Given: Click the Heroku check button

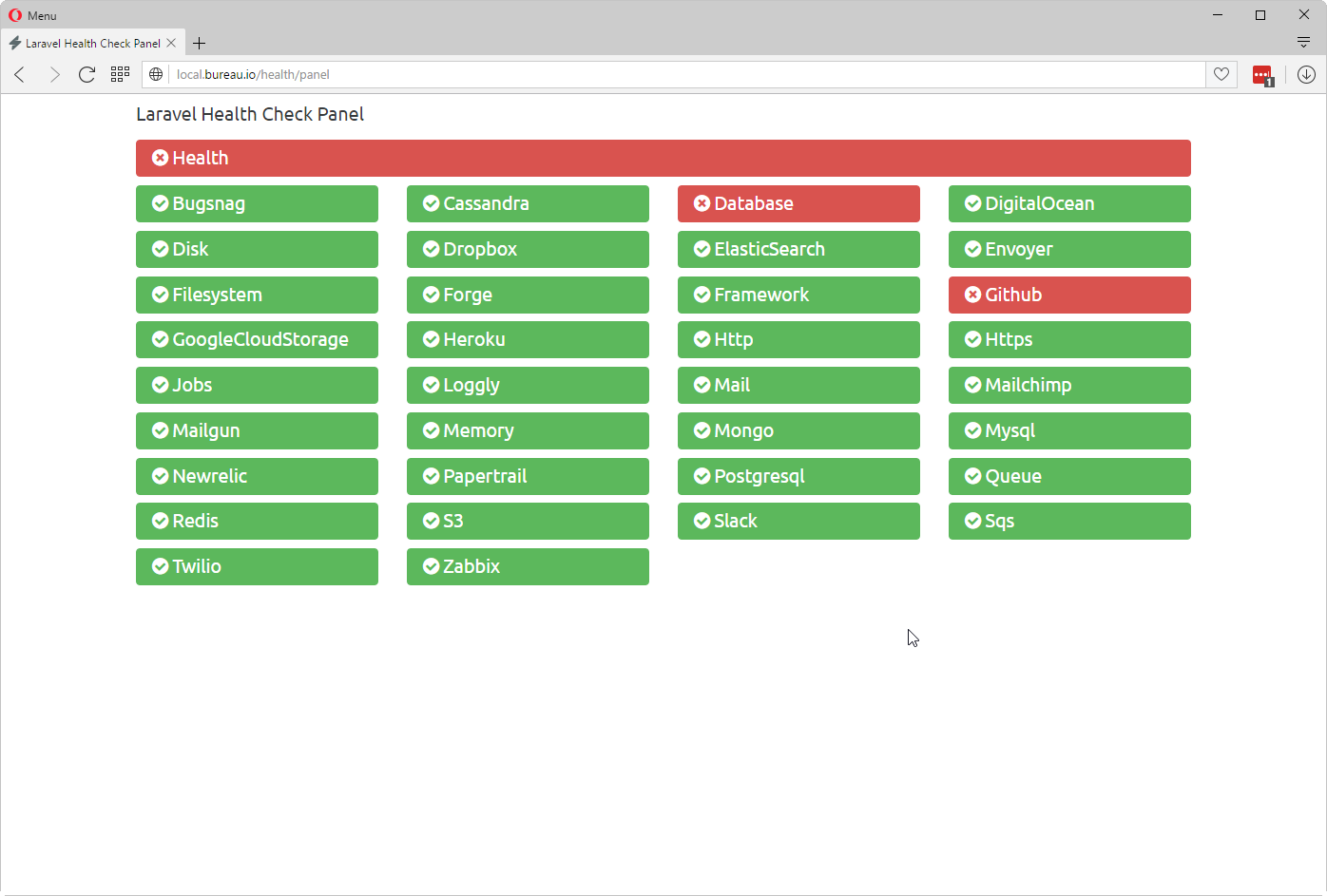Looking at the screenshot, I should coord(528,339).
